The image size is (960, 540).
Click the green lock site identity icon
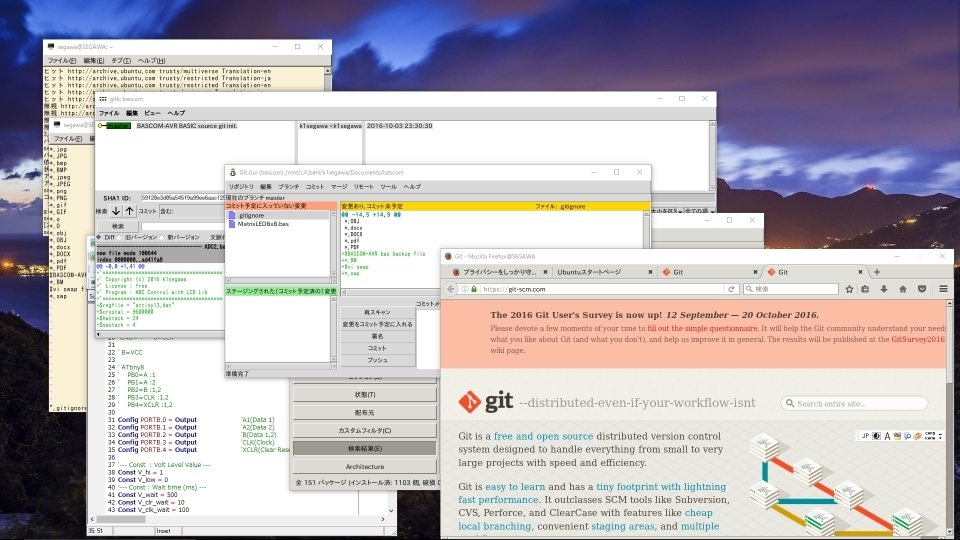pyautogui.click(x=474, y=289)
